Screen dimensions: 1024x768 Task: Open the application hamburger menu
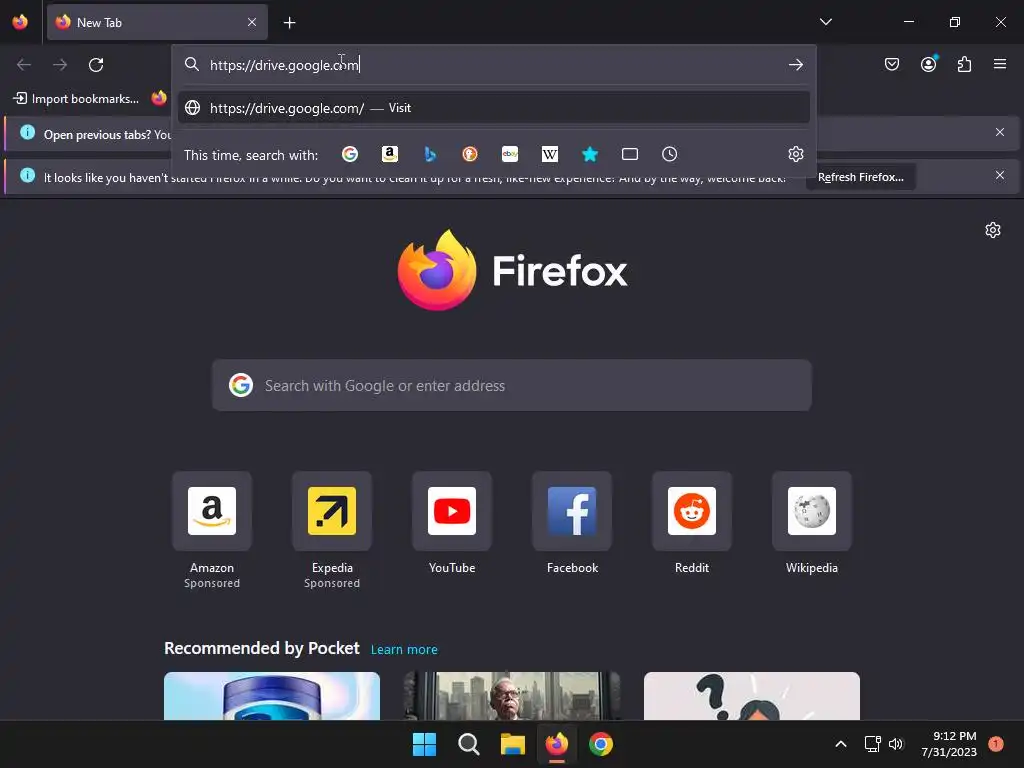pyautogui.click(x=1000, y=64)
